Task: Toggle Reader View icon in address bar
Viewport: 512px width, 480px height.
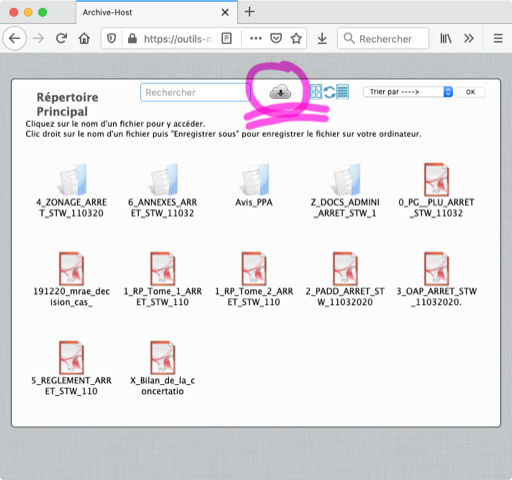Action: [227, 39]
